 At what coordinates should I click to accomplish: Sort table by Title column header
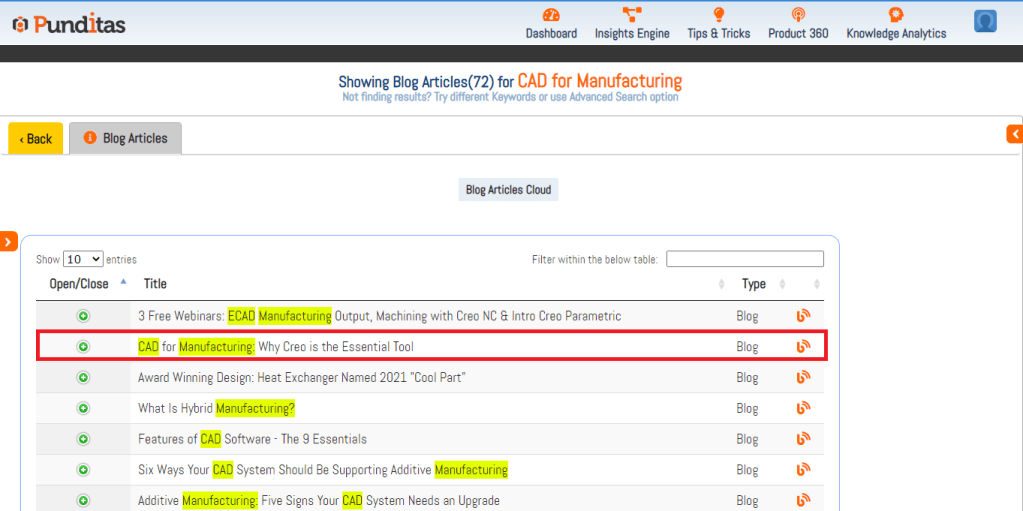coord(155,284)
